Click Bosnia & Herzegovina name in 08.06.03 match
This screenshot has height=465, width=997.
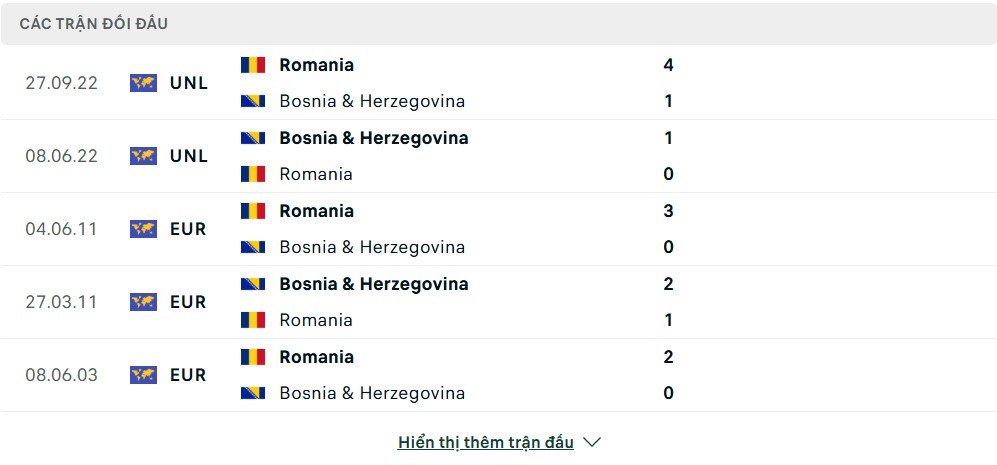click(x=372, y=393)
